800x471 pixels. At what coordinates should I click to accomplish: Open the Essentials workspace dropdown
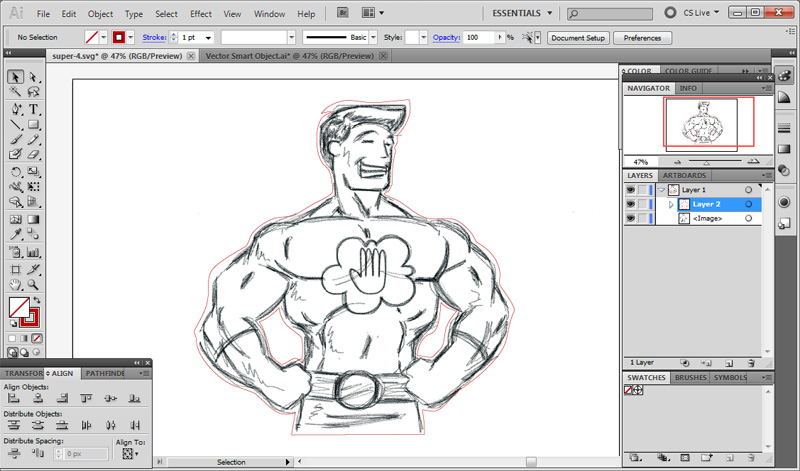(550, 14)
